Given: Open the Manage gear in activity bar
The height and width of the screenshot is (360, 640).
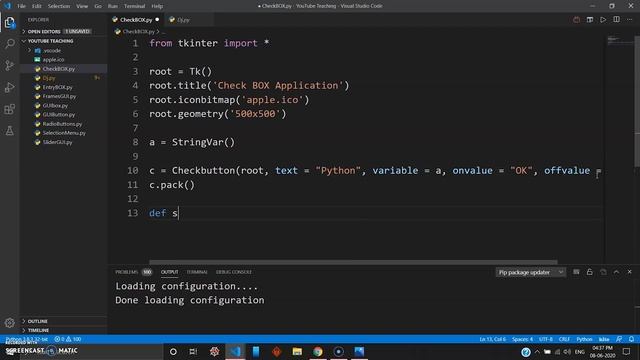Looking at the screenshot, I should (x=9, y=323).
